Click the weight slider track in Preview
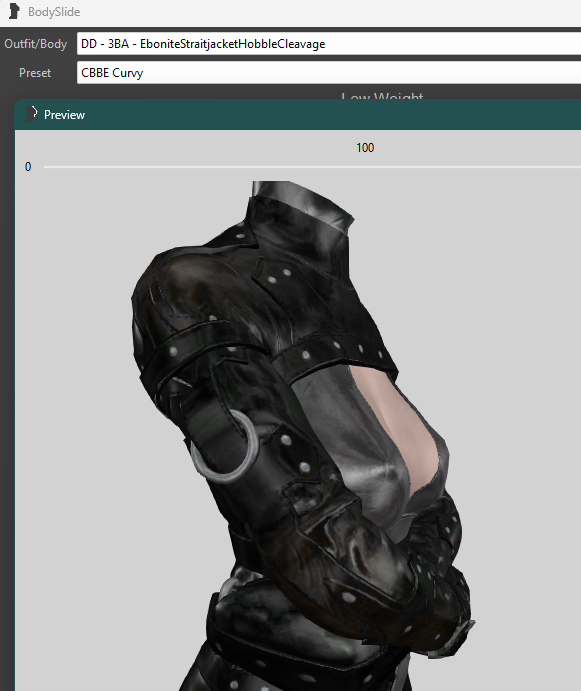Screen dimensions: 581x691 (x=312, y=167)
